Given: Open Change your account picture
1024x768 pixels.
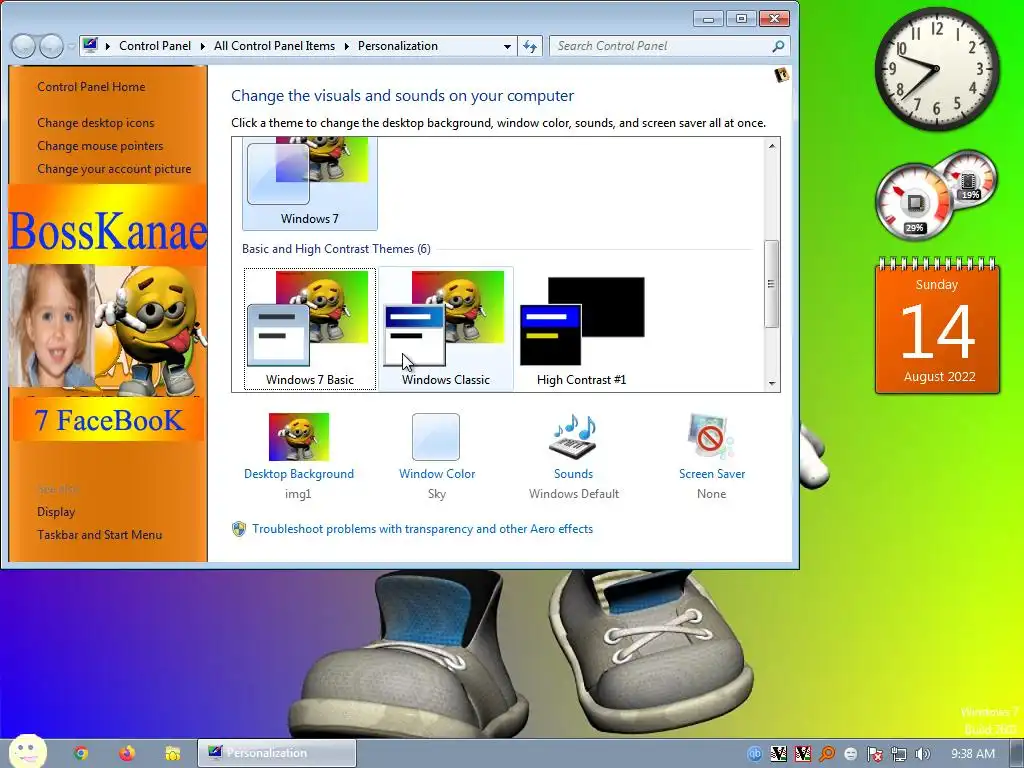Looking at the screenshot, I should pyautogui.click(x=114, y=168).
